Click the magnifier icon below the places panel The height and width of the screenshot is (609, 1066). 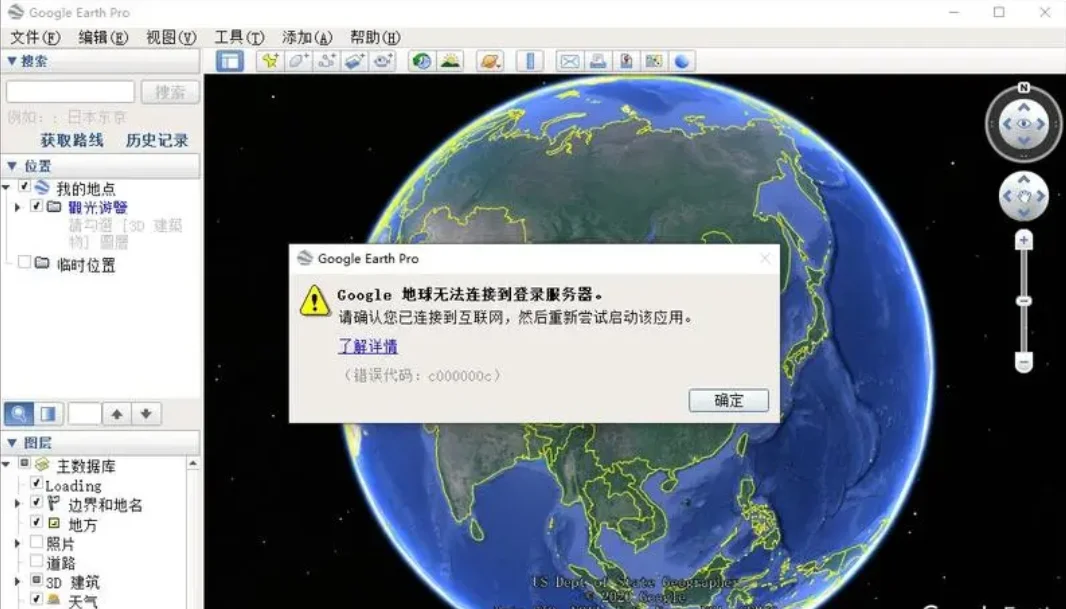click(19, 413)
